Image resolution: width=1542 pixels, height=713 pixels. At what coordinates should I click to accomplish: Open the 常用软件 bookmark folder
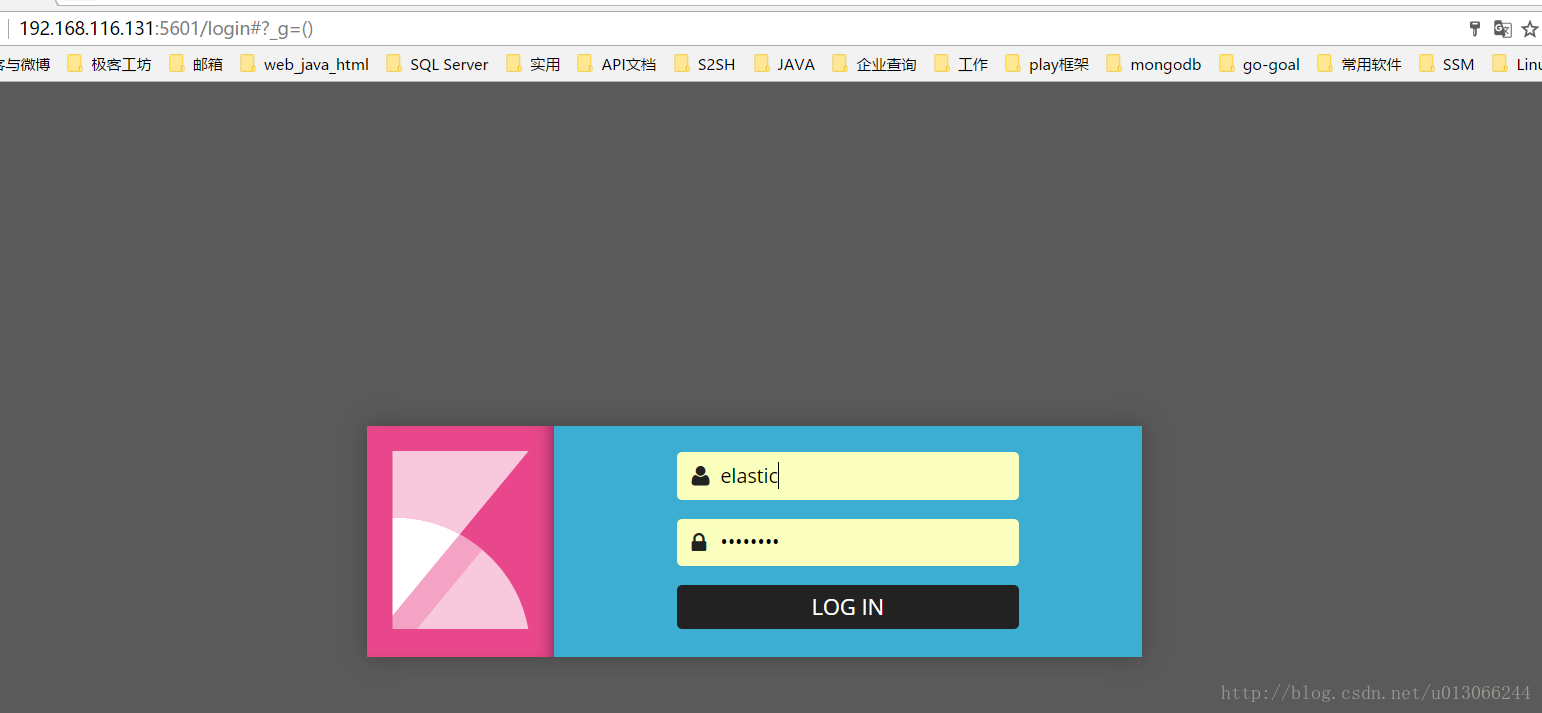click(x=1360, y=64)
